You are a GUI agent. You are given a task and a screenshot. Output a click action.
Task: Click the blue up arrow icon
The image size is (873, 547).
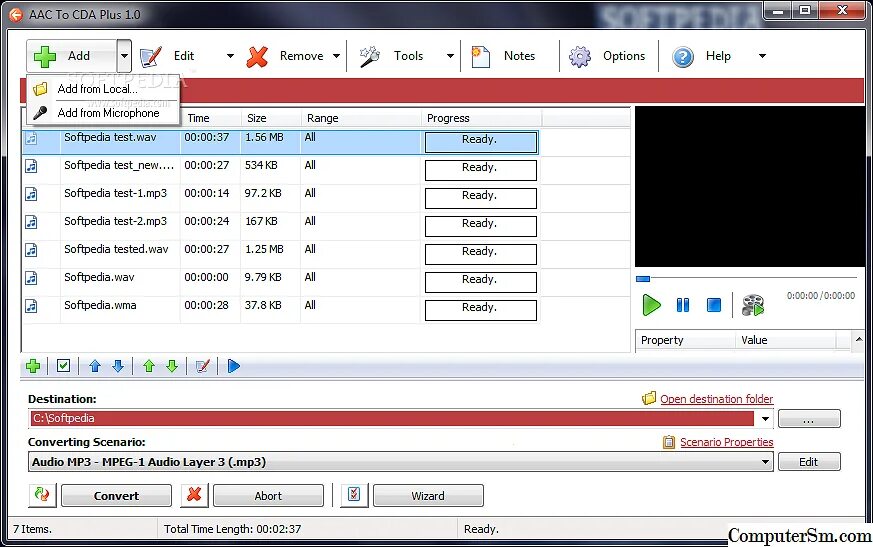pos(95,366)
